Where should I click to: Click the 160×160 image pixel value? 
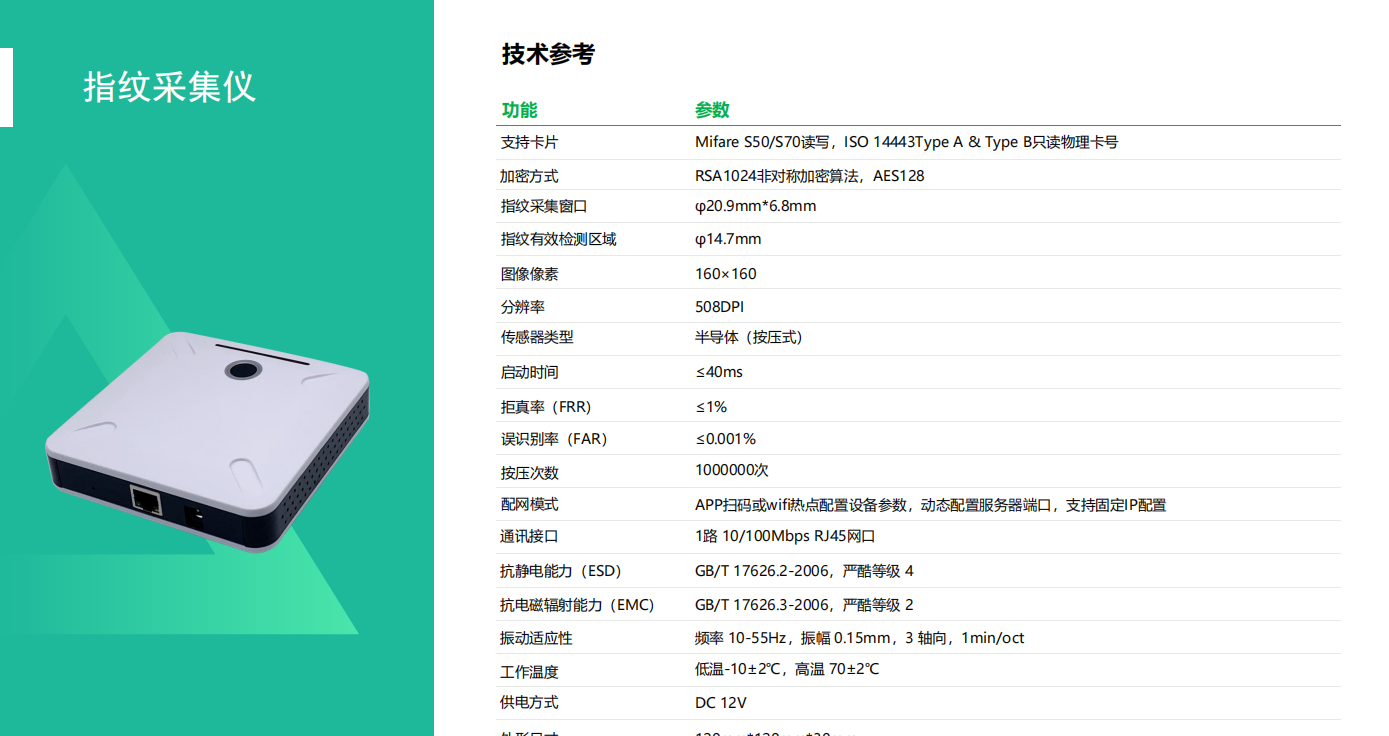(725, 274)
